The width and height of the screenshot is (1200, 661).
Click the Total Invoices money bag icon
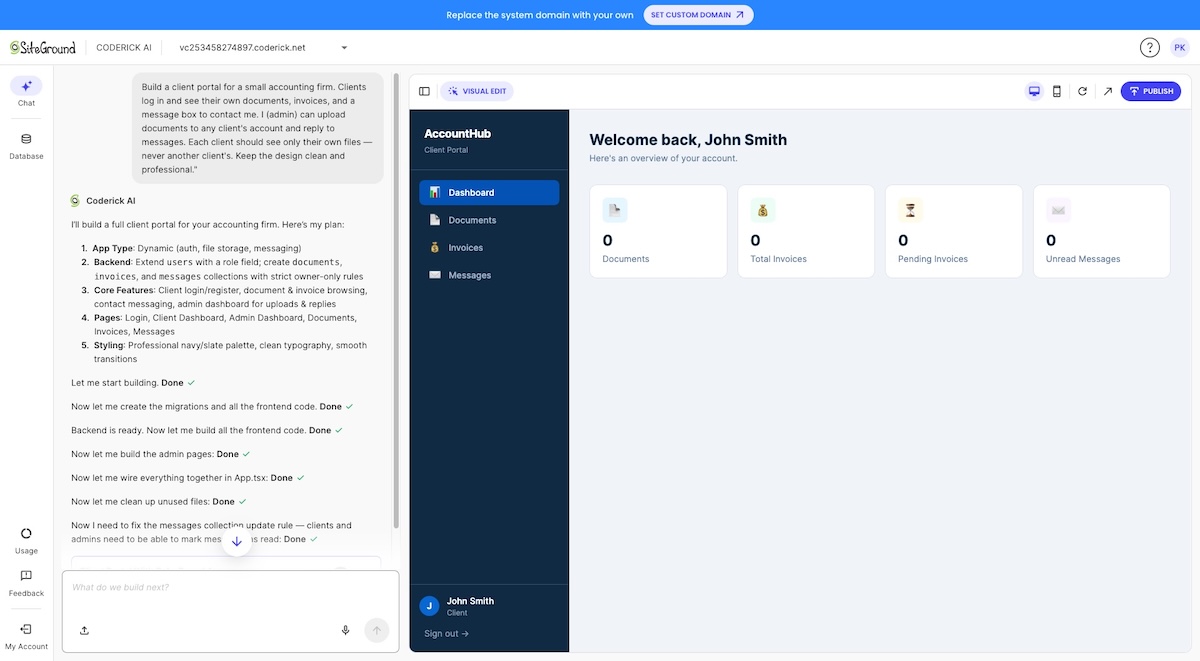click(763, 210)
